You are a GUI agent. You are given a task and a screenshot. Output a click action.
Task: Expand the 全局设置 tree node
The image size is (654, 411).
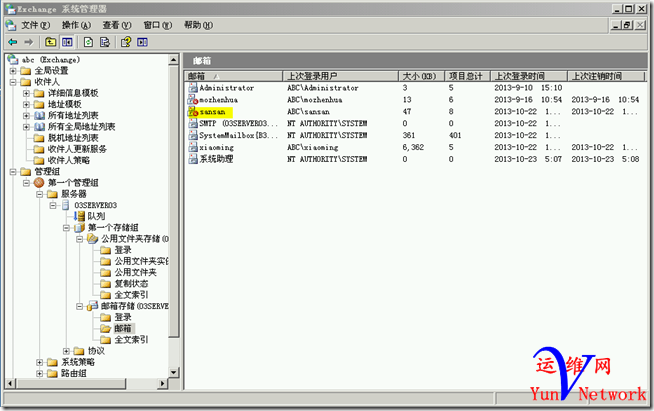coord(13,71)
